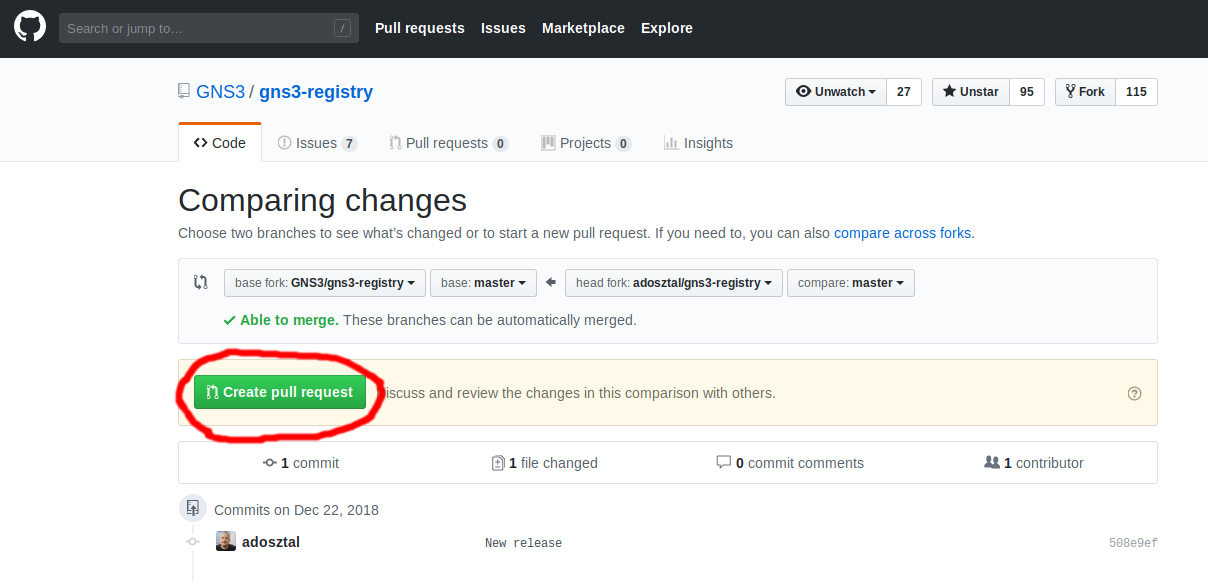Open the compare: master branch dropdown
Viewport: 1208px width, 588px height.
pyautogui.click(x=850, y=283)
